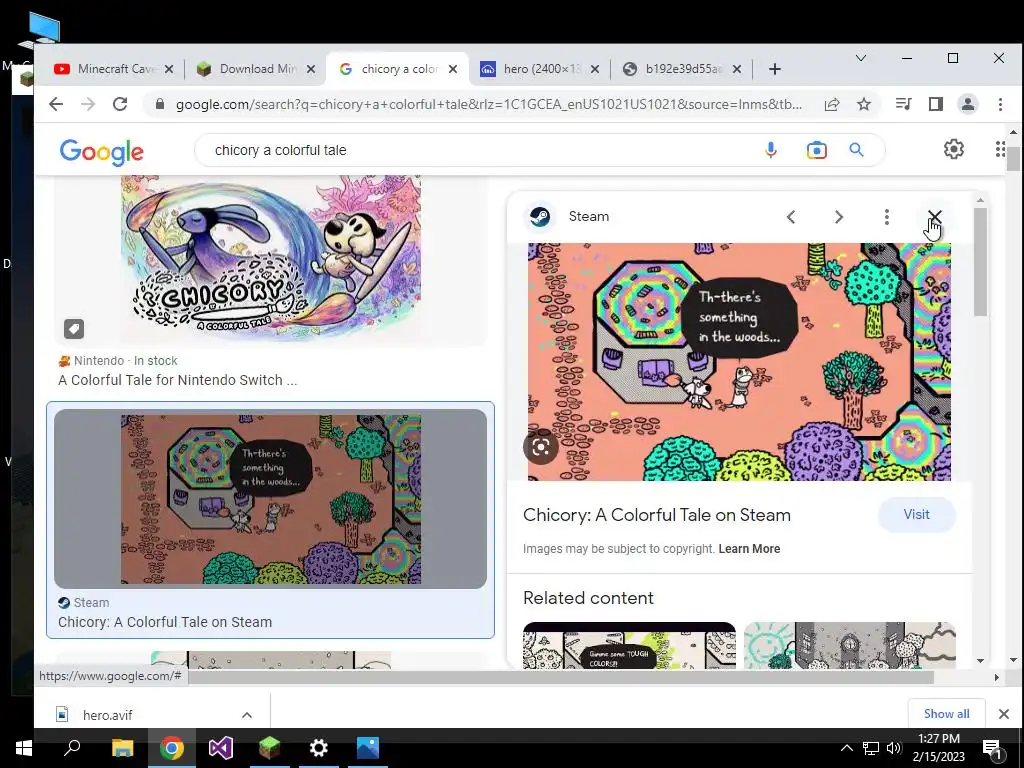Open the Google apps grid
The height and width of the screenshot is (768, 1024).
point(1000,149)
